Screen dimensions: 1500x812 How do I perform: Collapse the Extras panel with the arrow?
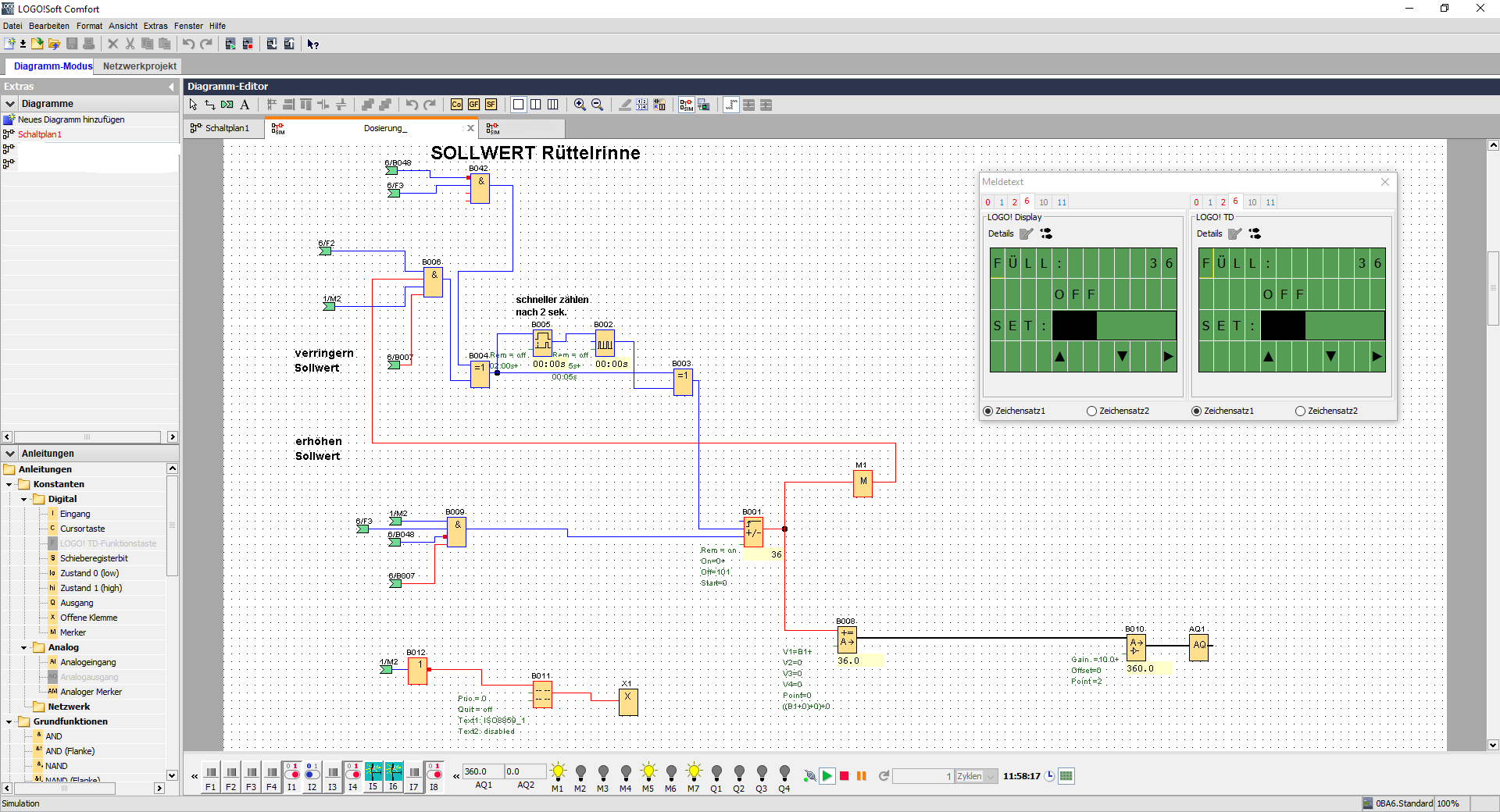[x=172, y=87]
